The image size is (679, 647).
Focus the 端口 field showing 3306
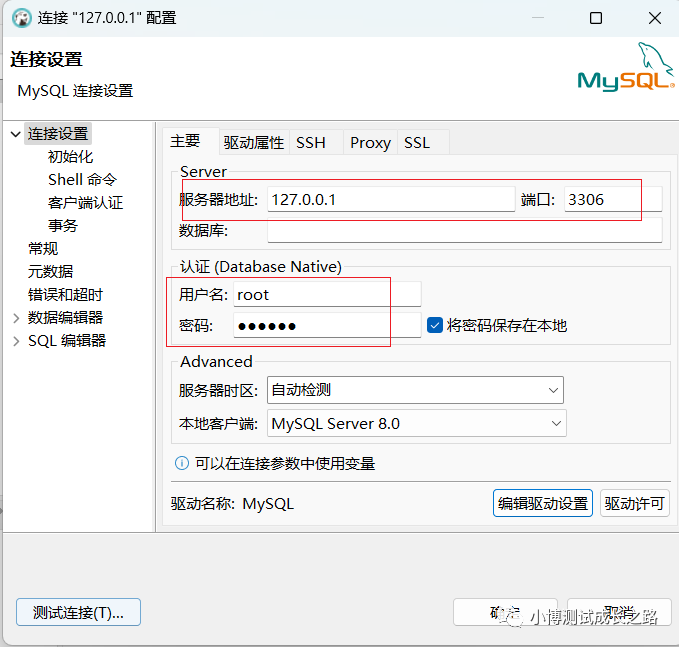click(x=613, y=199)
